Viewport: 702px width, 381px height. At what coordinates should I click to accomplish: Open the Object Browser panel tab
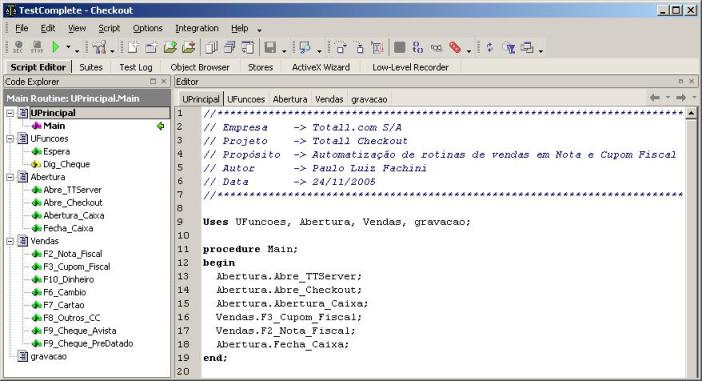pos(200,67)
